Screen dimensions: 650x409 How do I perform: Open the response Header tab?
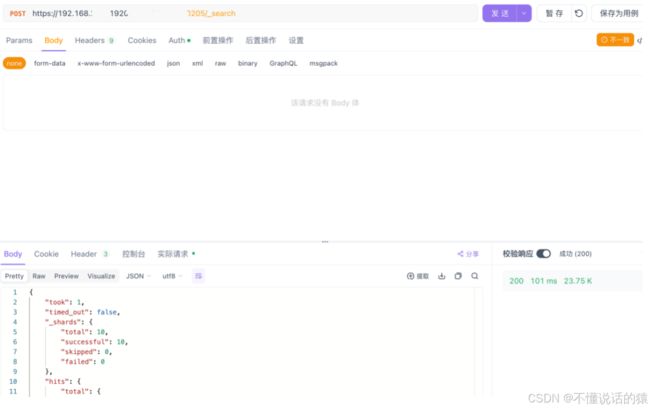[89, 254]
